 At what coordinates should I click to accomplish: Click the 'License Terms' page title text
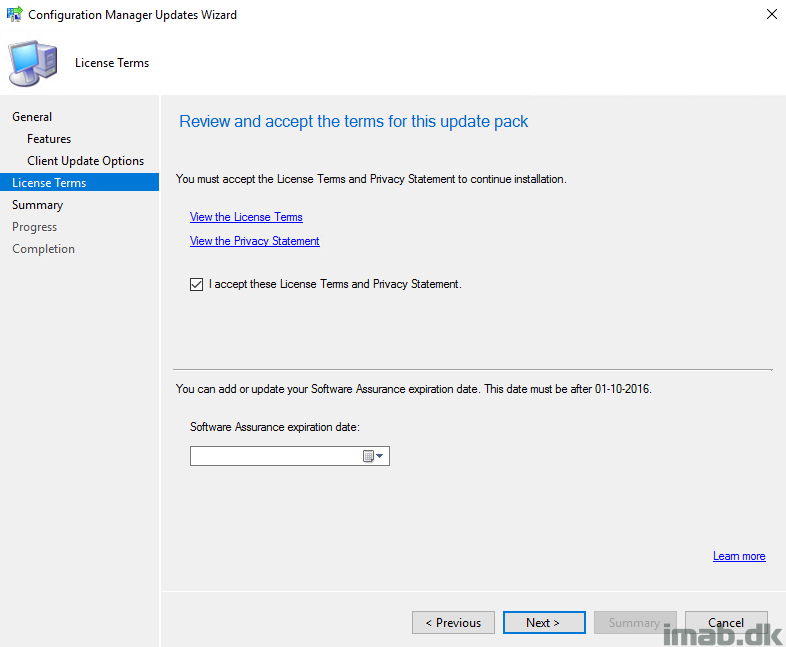112,63
